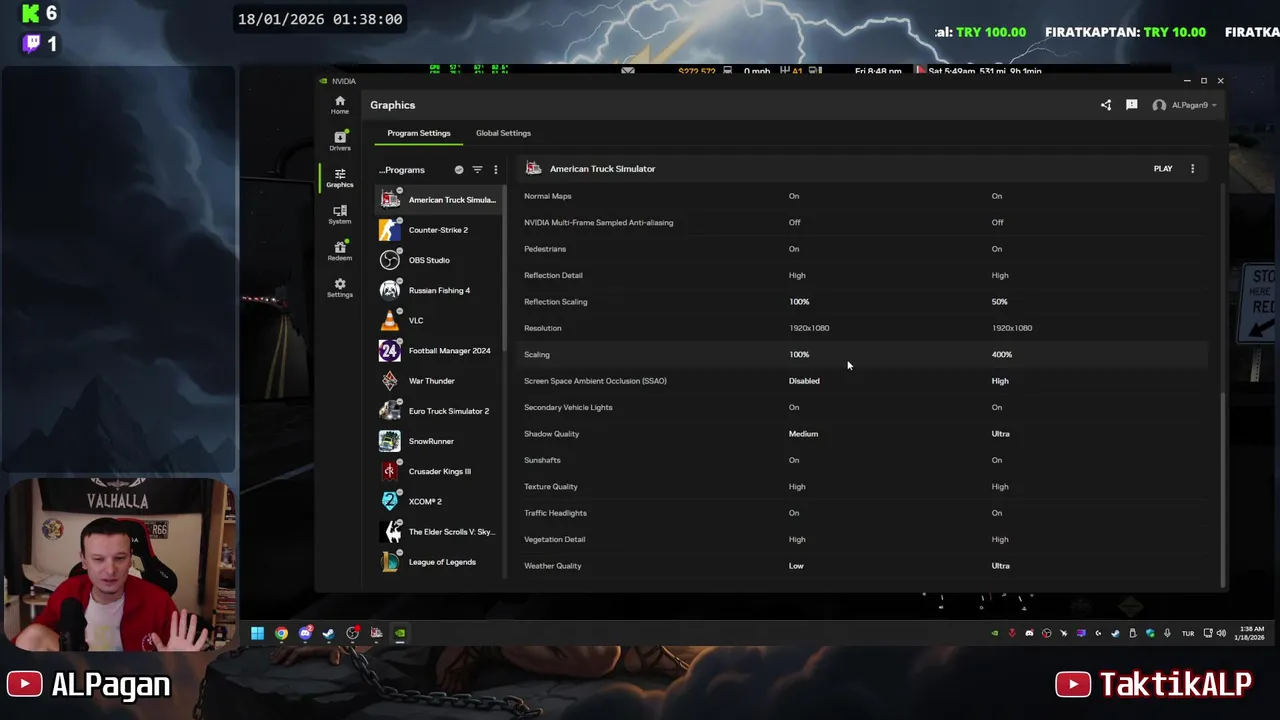Open Scaling current value 100%

(799, 354)
